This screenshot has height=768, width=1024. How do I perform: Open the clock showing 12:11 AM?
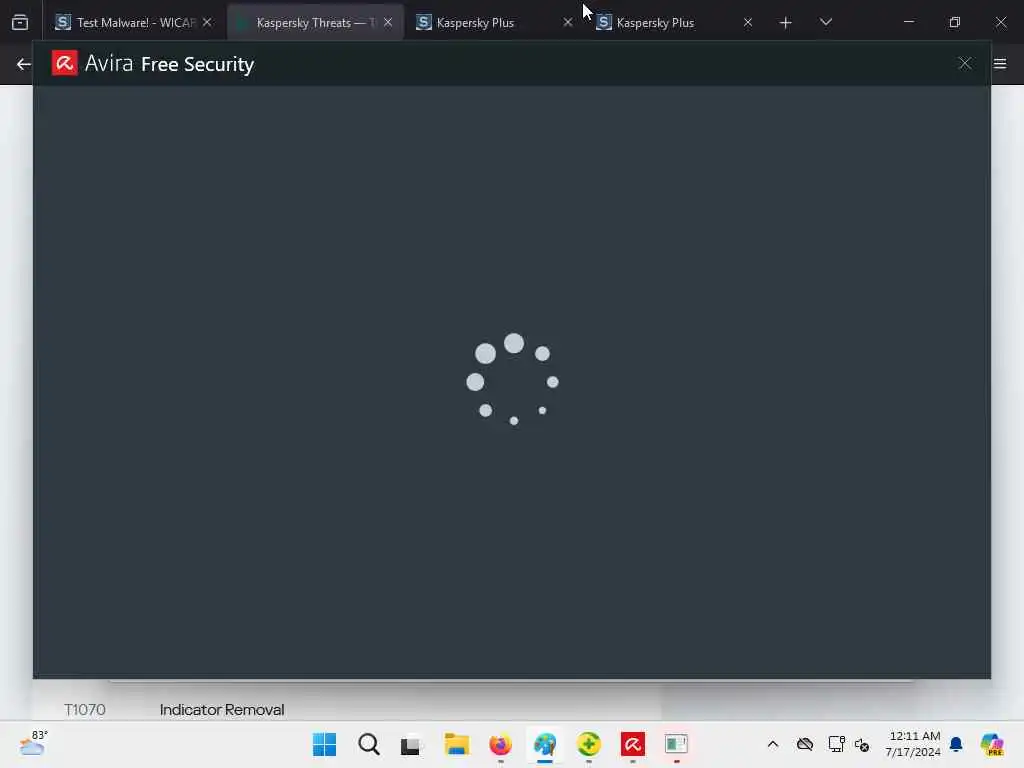(x=914, y=744)
